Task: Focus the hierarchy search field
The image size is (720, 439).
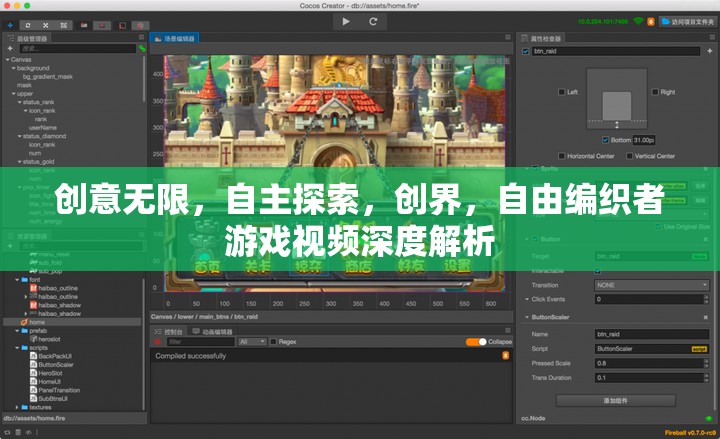Action: [78, 48]
